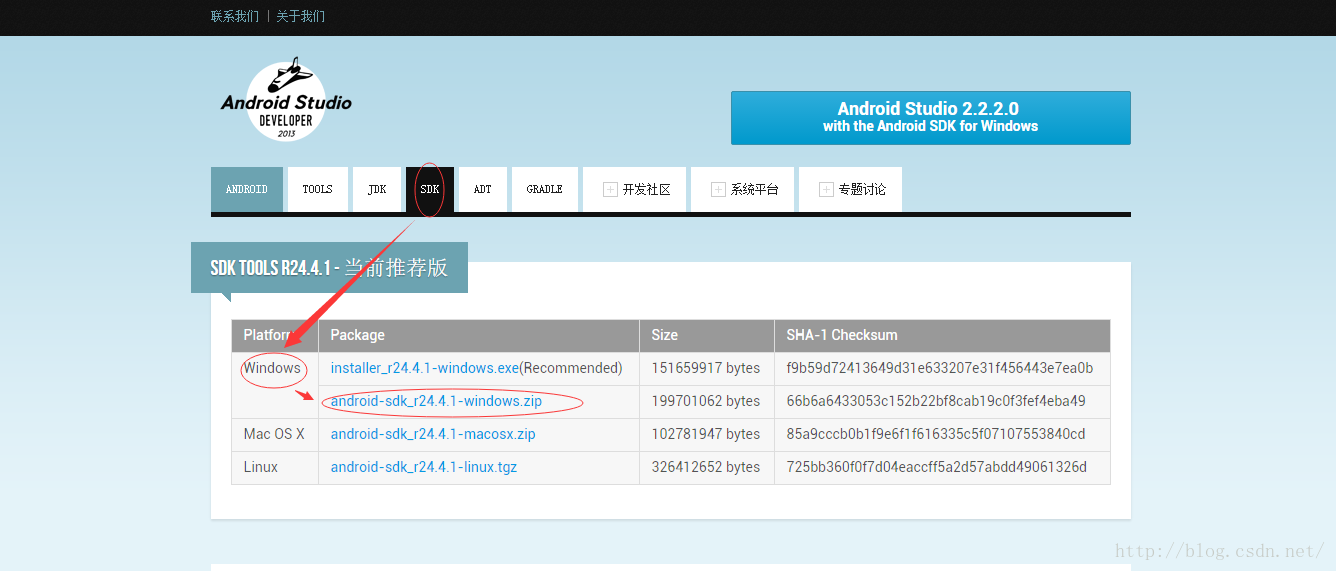The height and width of the screenshot is (571, 1336).
Task: Expand the plus icon beside 系统平台
Action: point(718,189)
